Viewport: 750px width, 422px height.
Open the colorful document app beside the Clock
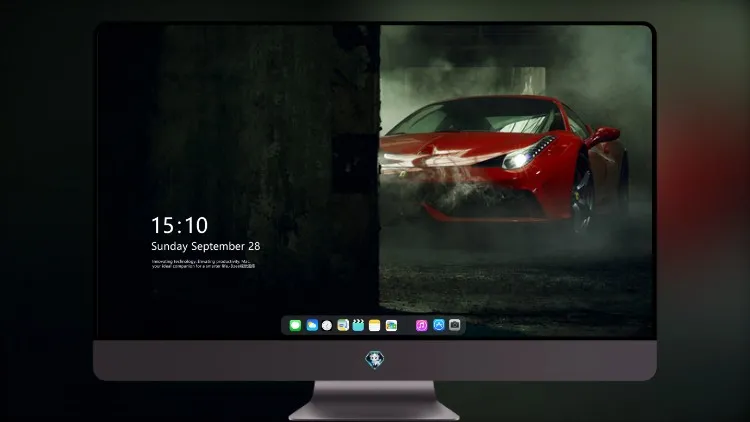[x=343, y=325]
